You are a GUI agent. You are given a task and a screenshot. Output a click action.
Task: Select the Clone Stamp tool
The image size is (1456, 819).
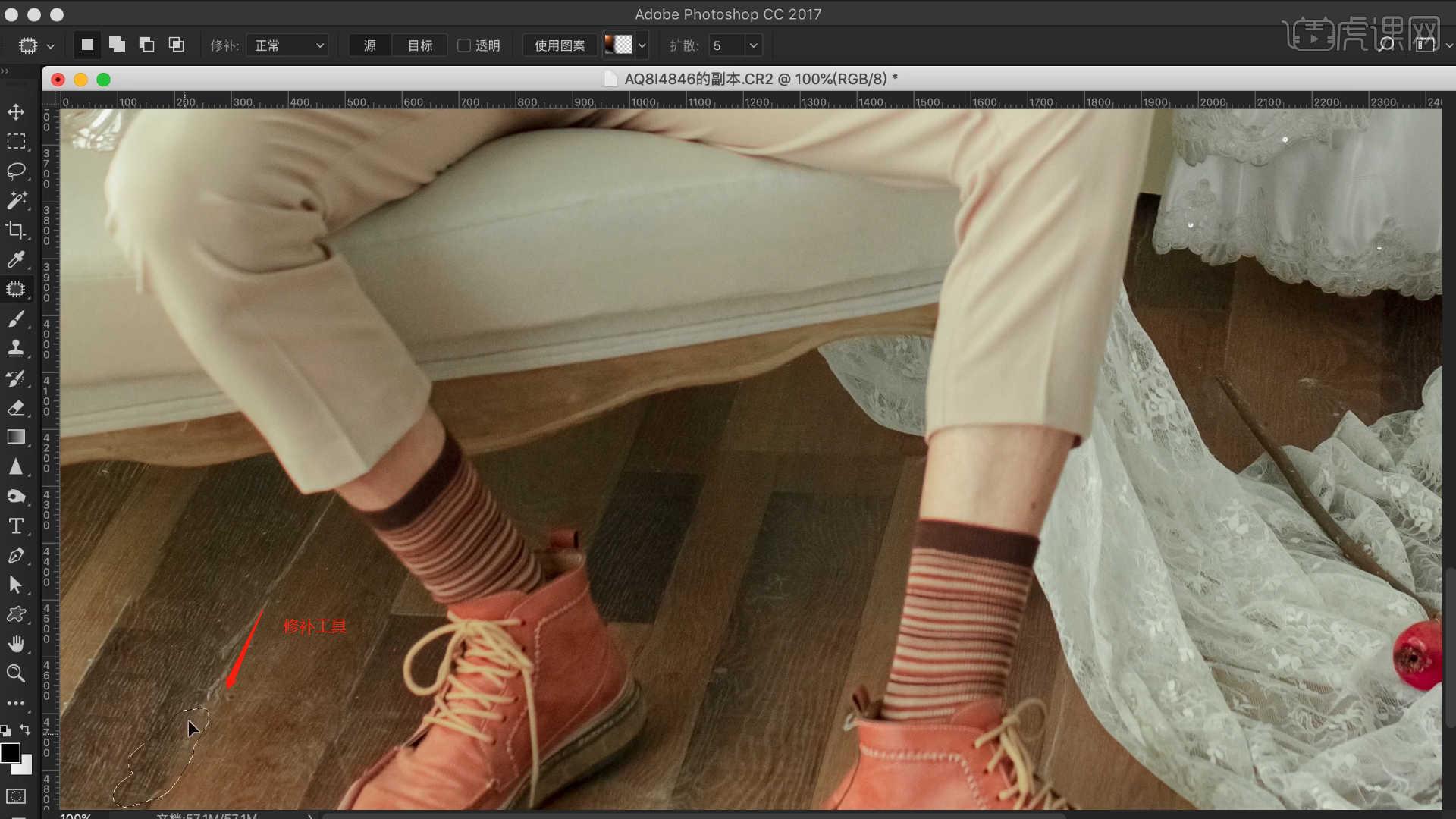[x=16, y=348]
